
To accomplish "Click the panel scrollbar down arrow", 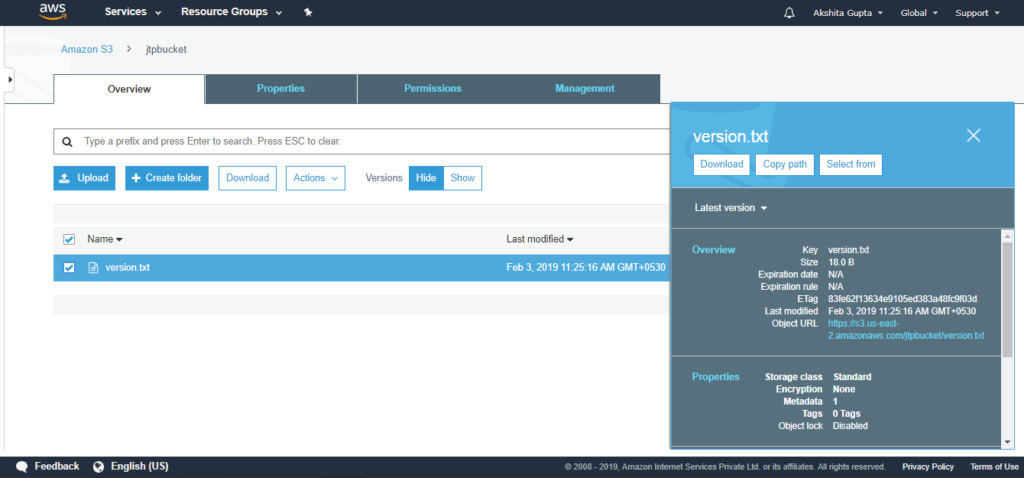I will [1007, 441].
